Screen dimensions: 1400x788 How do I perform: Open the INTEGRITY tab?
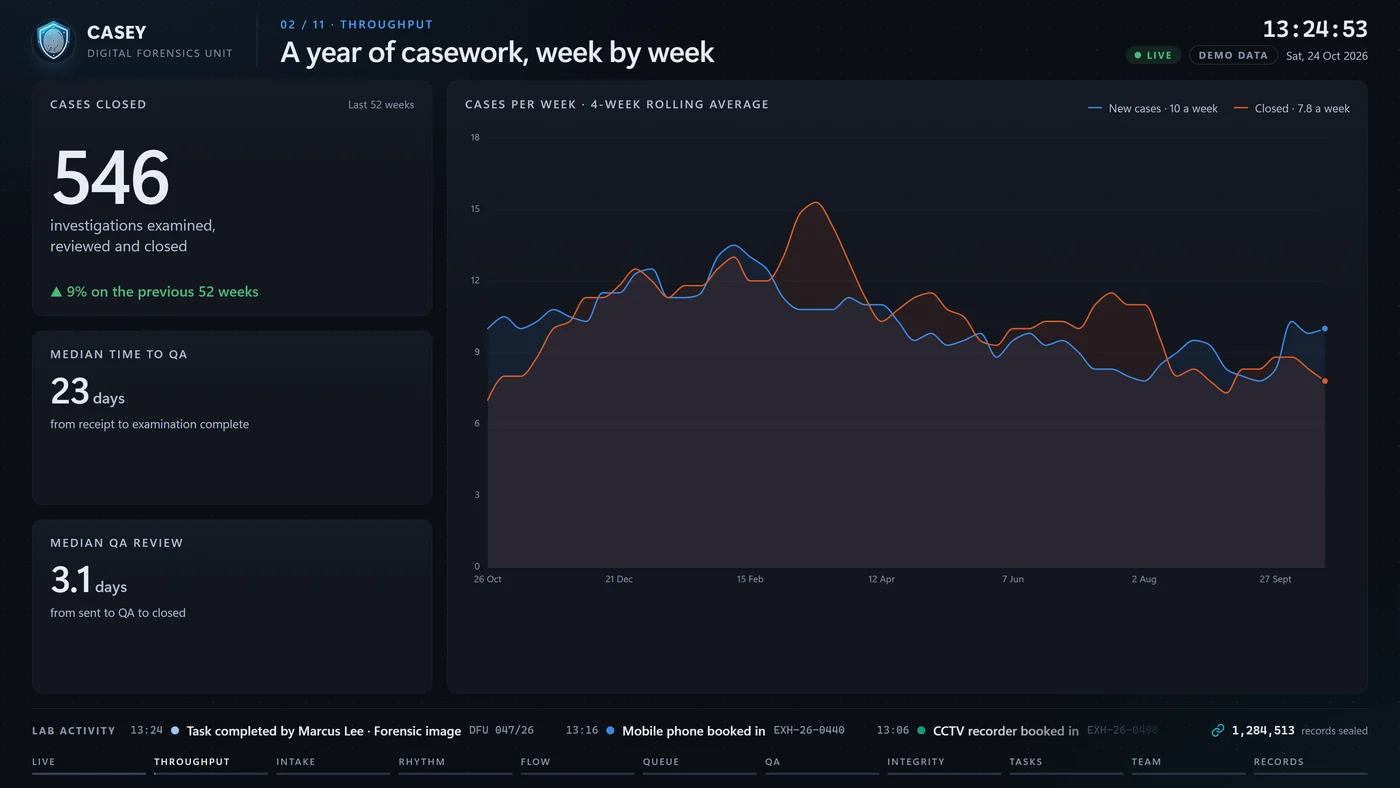[944, 763]
